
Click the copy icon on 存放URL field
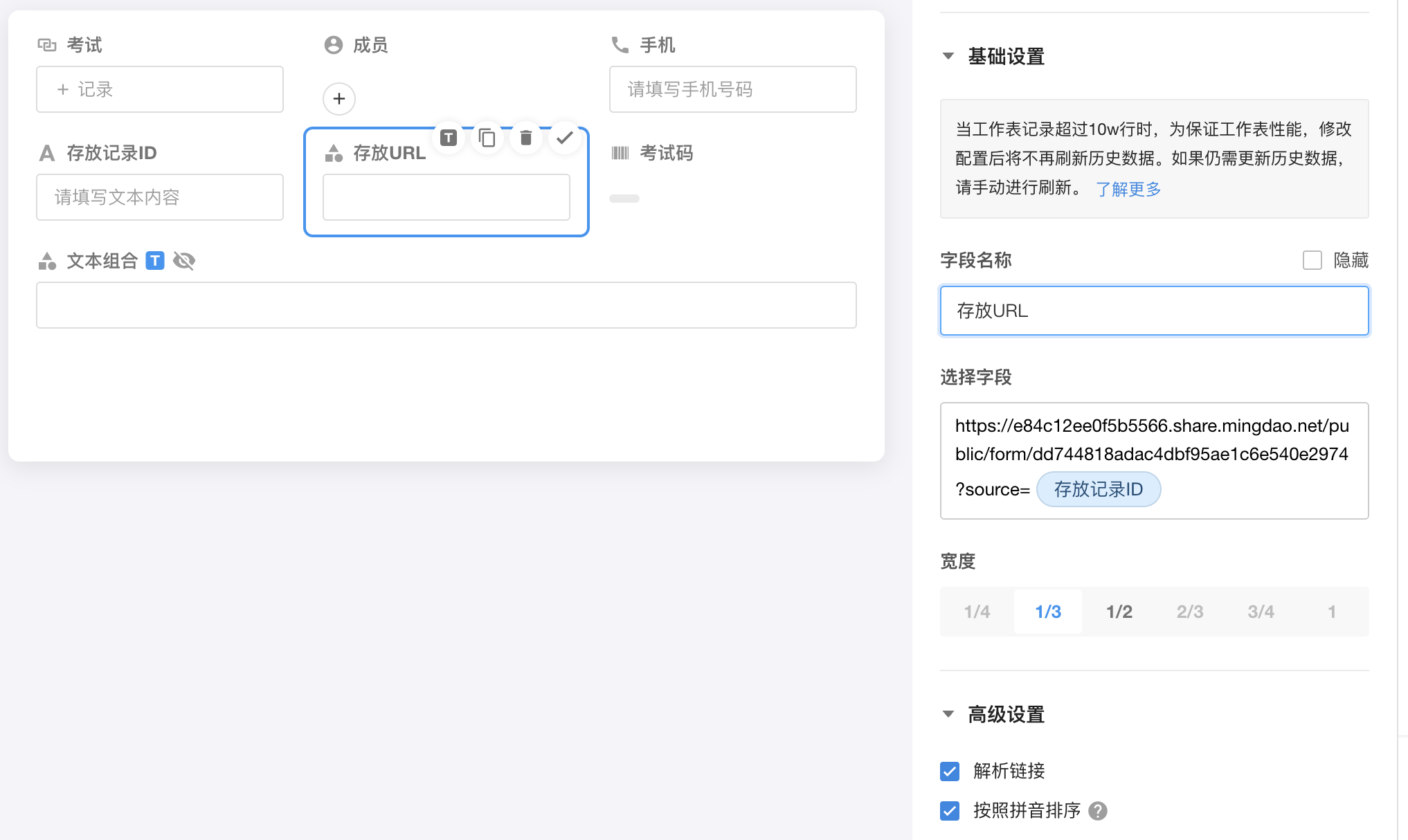pyautogui.click(x=487, y=138)
